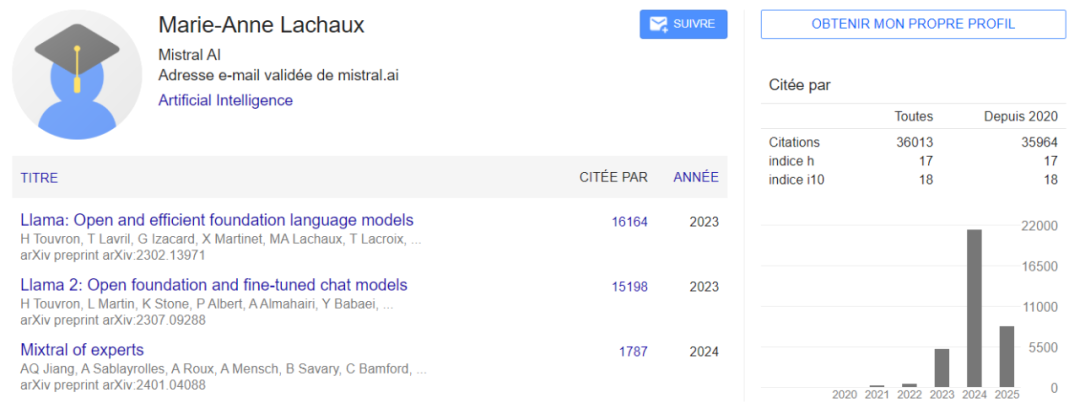
Task: Open the Artificial Intelligence interest link
Action: tap(225, 101)
